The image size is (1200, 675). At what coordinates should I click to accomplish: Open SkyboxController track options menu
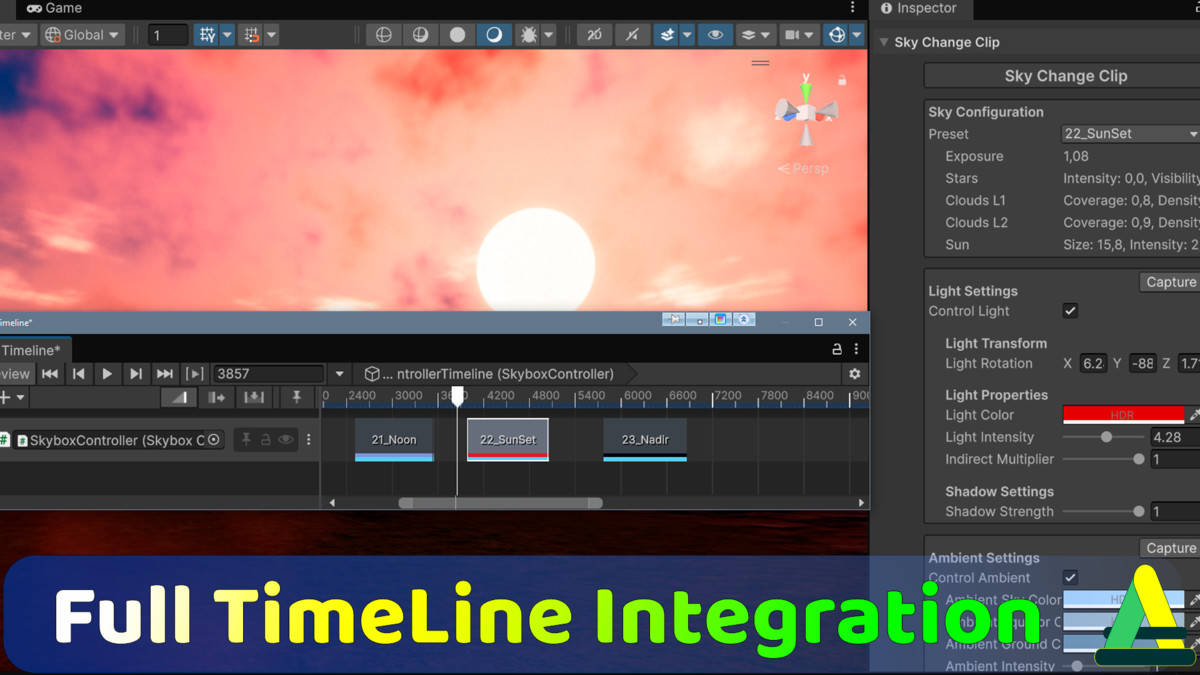coord(308,440)
